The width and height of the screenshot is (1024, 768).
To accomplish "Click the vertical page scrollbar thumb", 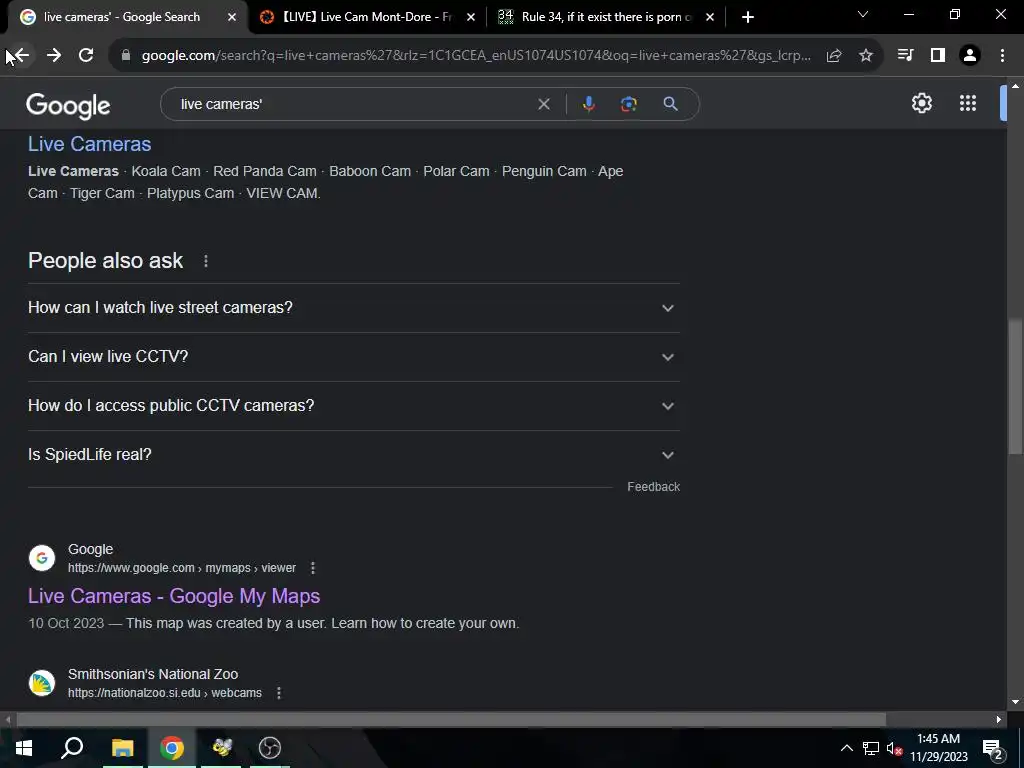I will [1015, 385].
